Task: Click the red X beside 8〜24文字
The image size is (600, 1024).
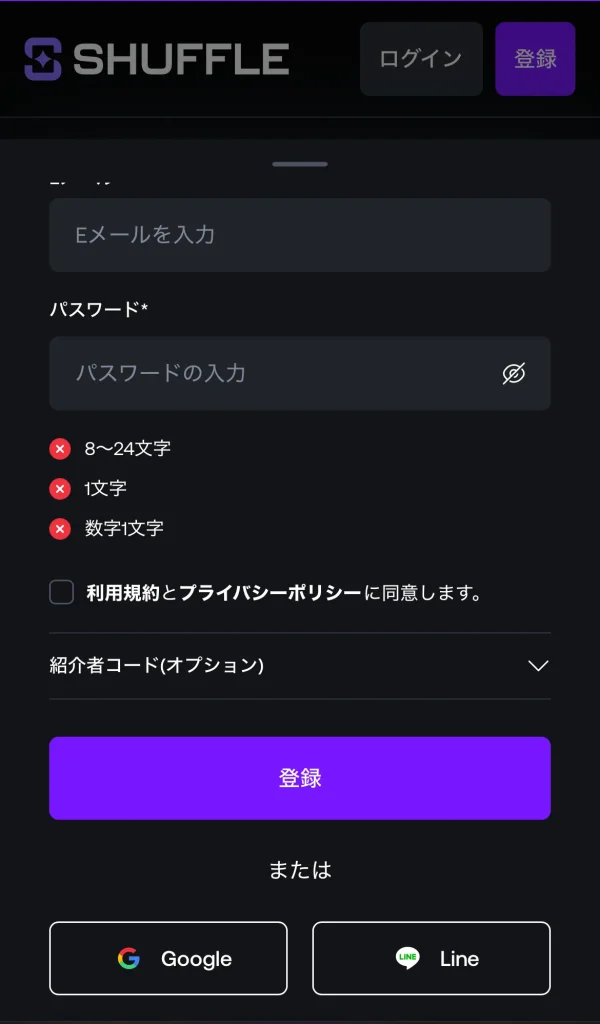Action: click(x=60, y=449)
